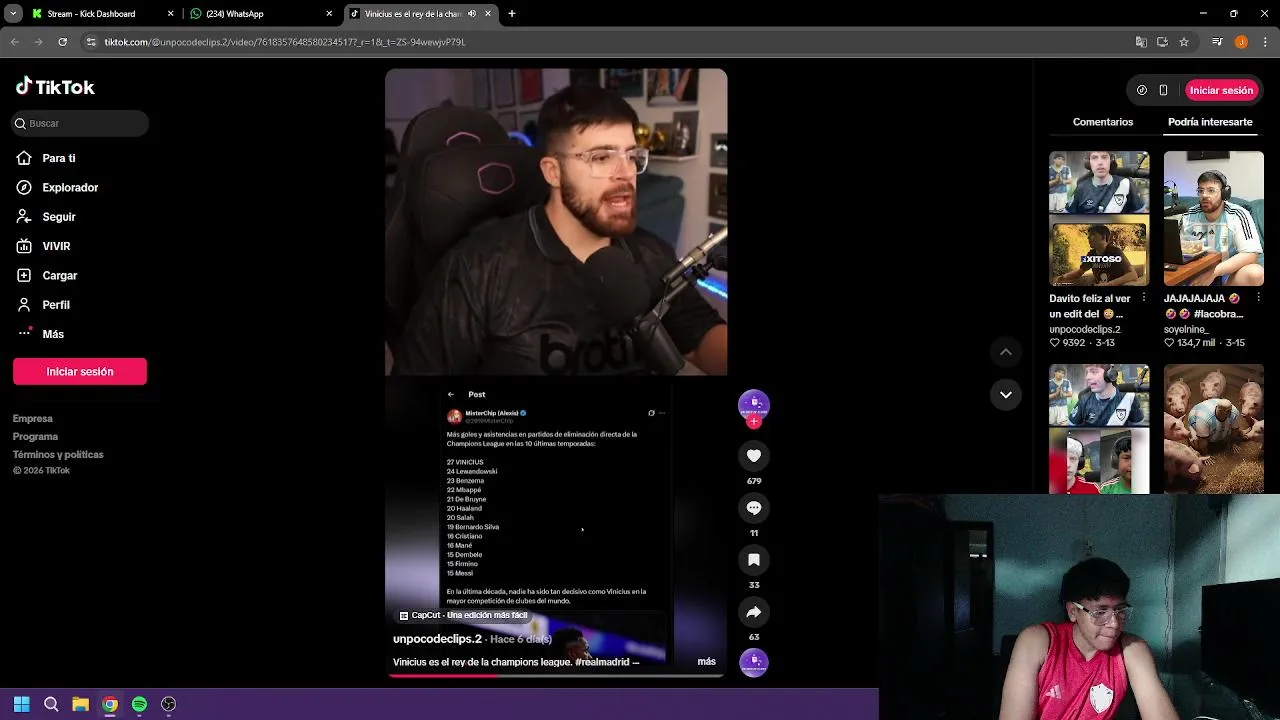Open the 'Davito feliz al ver' video thumbnail
Image resolution: width=1280 pixels, height=720 pixels.
coord(1099,218)
